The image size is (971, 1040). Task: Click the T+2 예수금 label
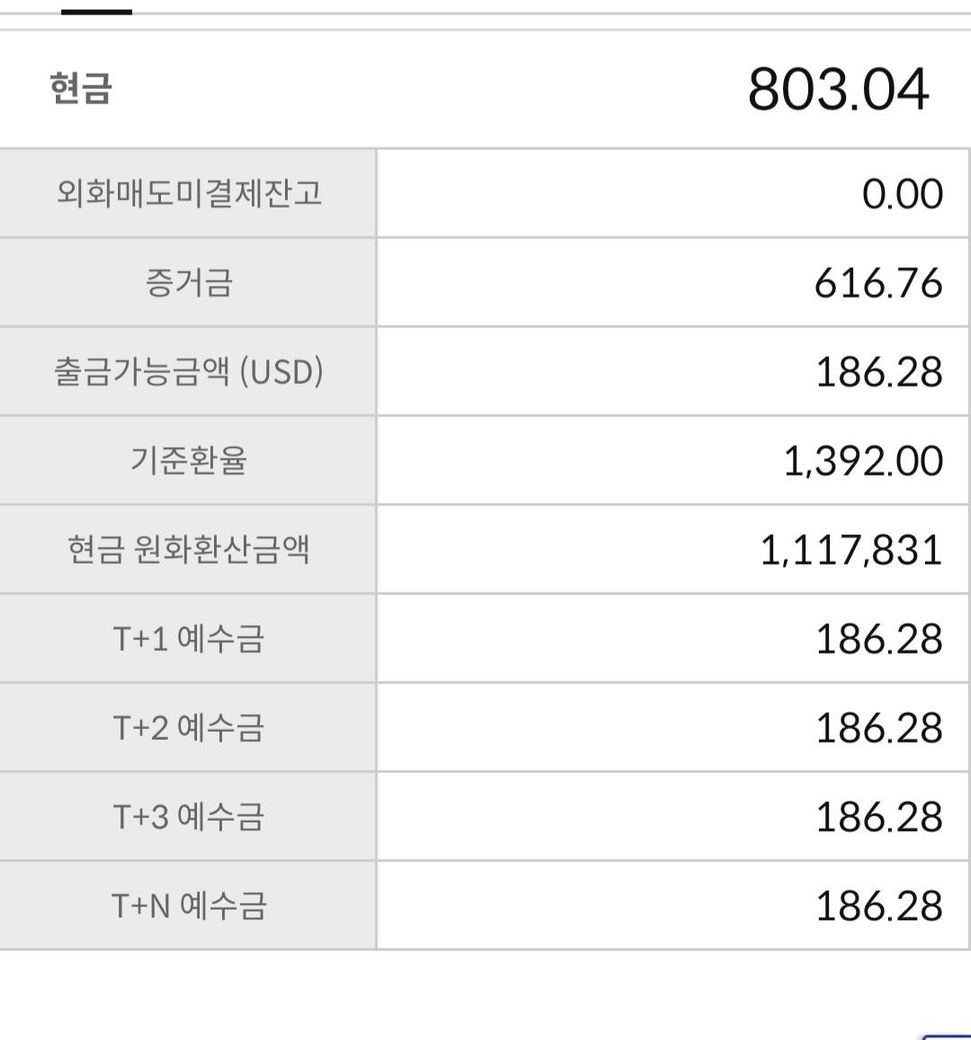(x=189, y=728)
